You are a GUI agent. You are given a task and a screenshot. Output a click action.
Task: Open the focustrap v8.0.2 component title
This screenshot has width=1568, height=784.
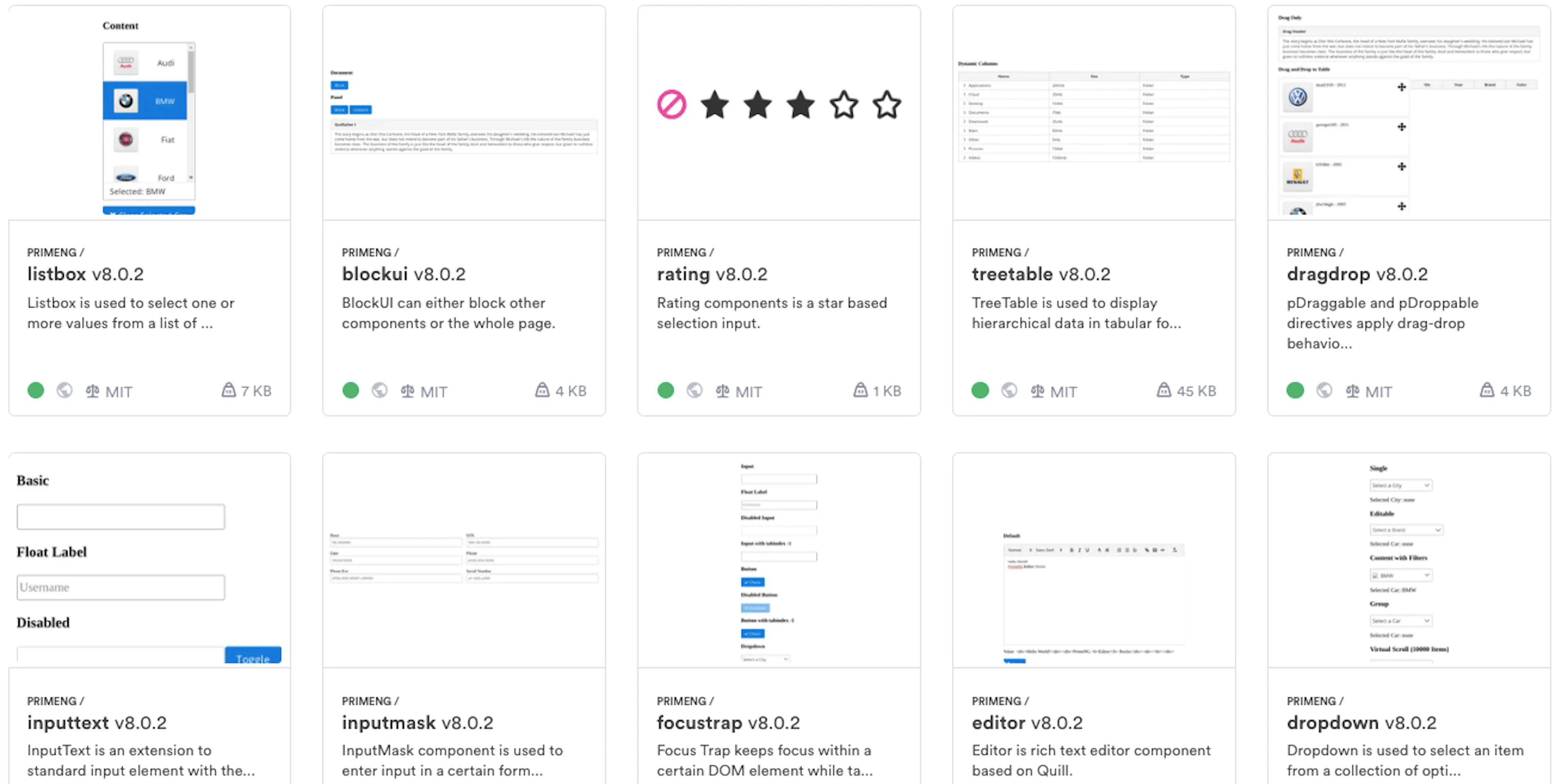(x=728, y=723)
